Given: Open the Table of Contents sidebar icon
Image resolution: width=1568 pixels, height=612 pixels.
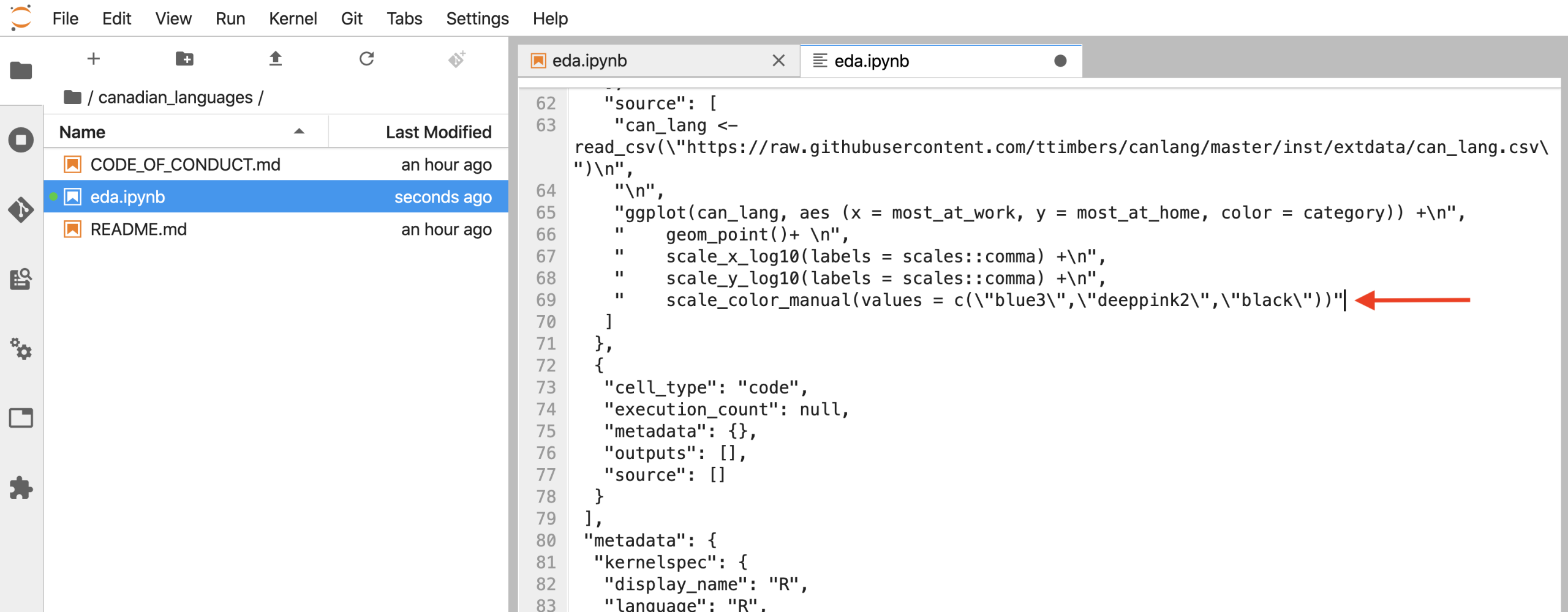Looking at the screenshot, I should [21, 279].
